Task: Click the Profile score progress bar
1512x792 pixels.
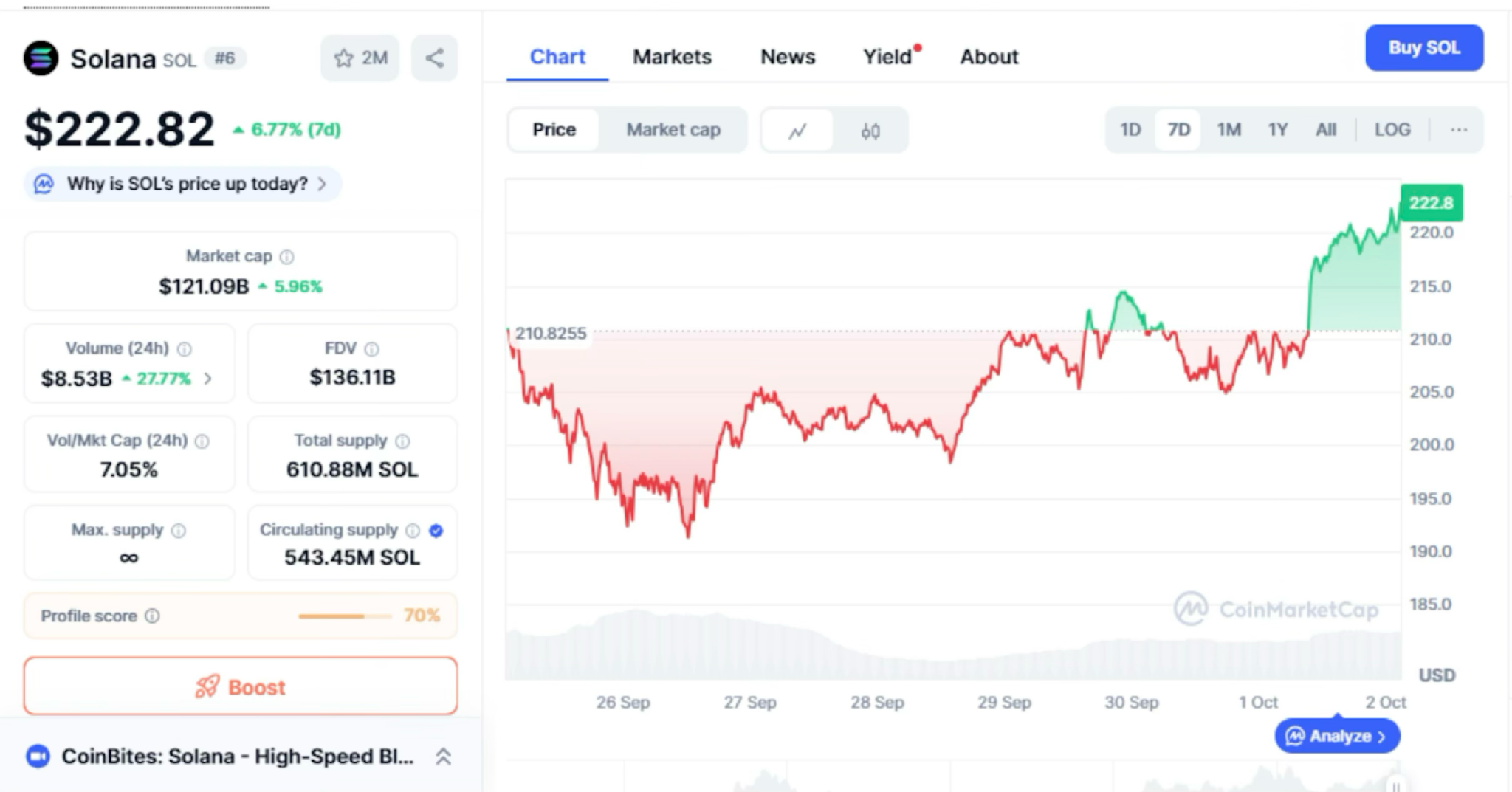Action: point(345,616)
